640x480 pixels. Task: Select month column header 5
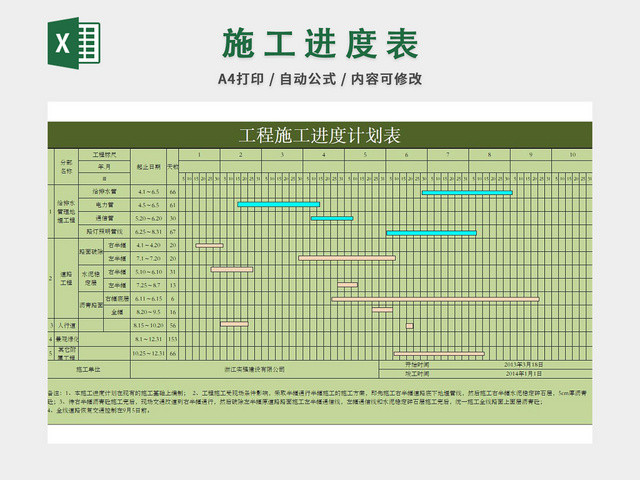point(365,155)
